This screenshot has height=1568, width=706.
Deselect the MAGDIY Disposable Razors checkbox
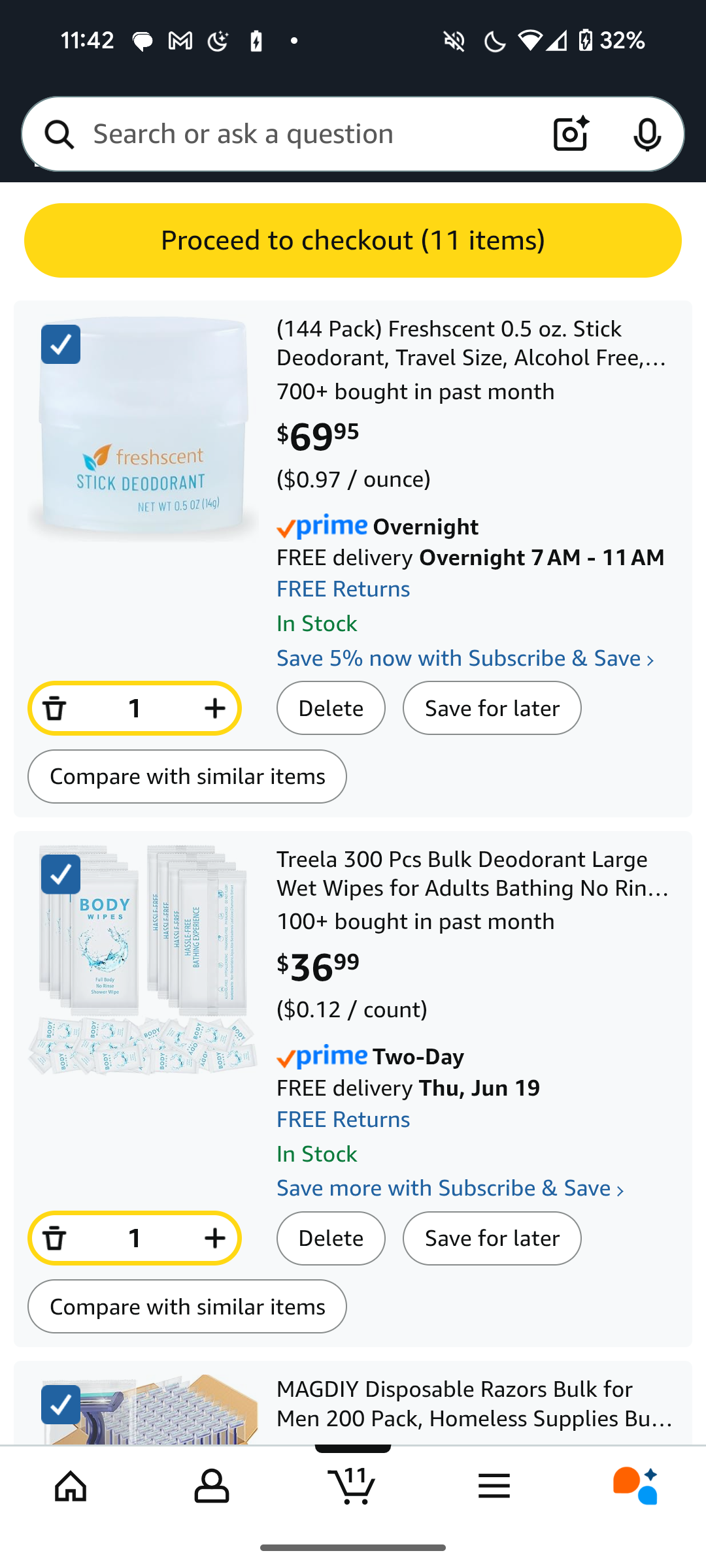coord(61,1404)
